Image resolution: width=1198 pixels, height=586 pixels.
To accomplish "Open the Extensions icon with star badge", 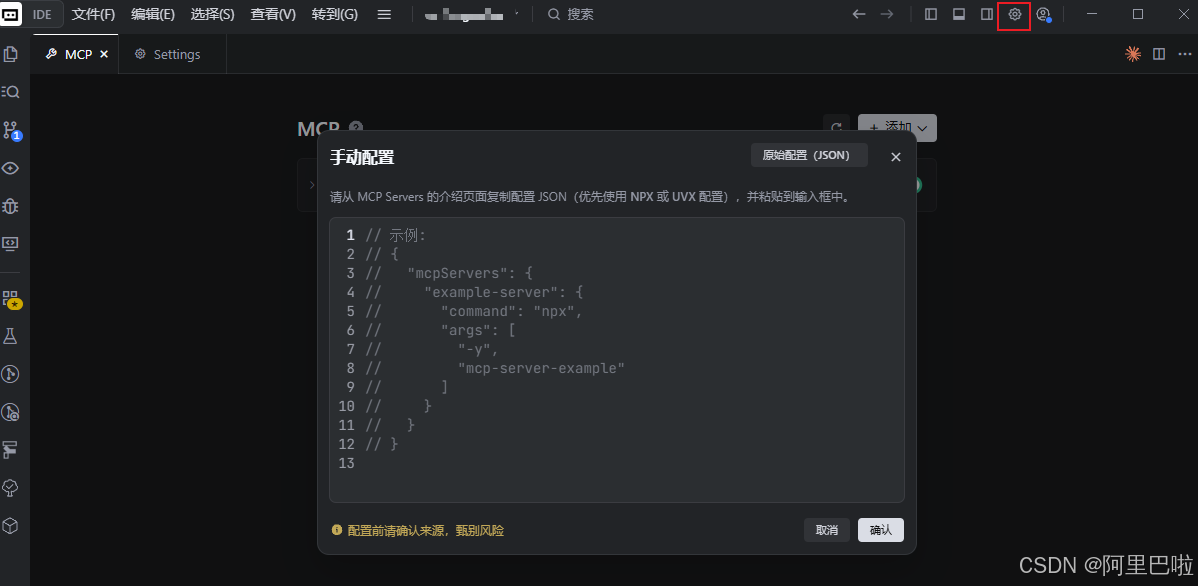I will [12, 299].
